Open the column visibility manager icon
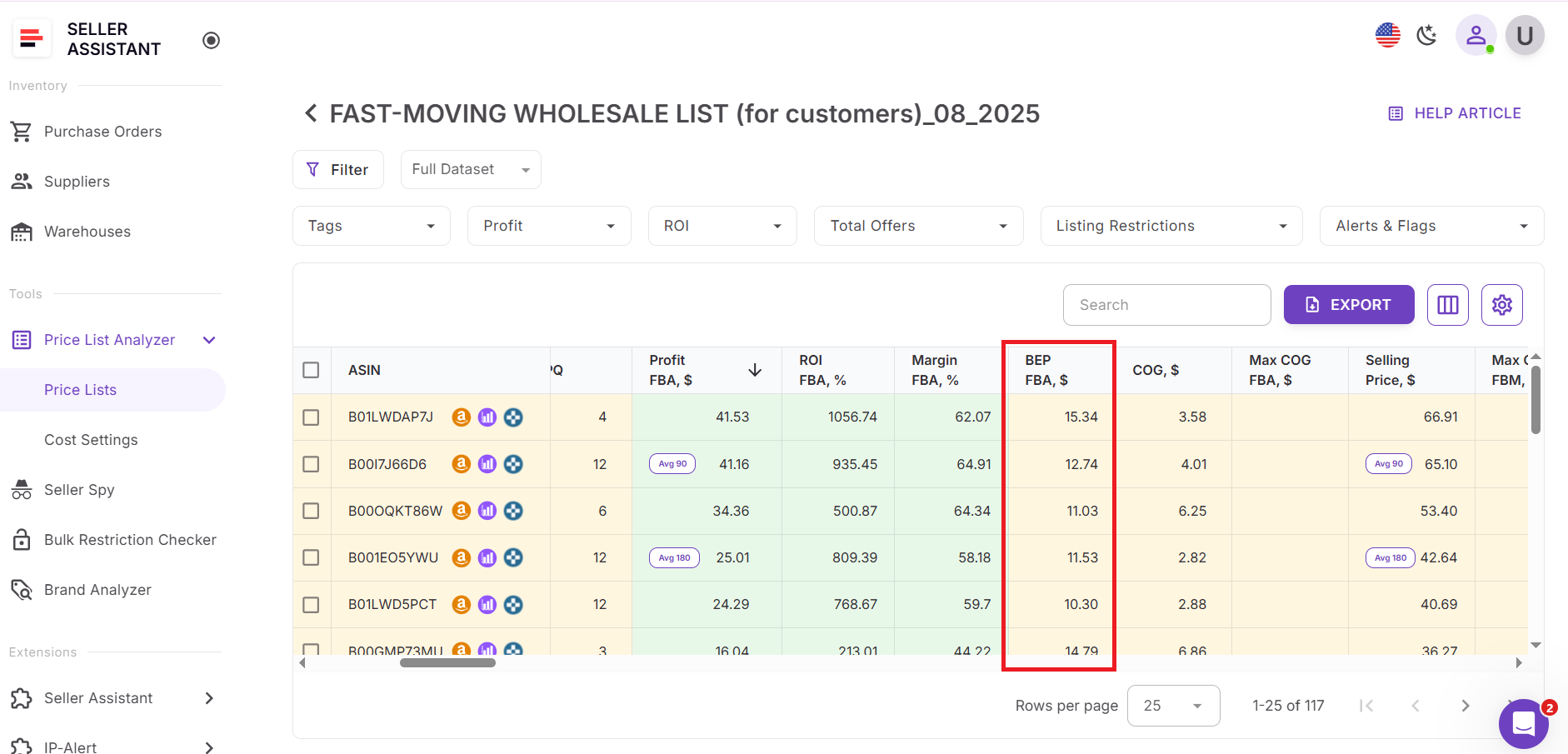The image size is (1568, 754). coord(1447,304)
